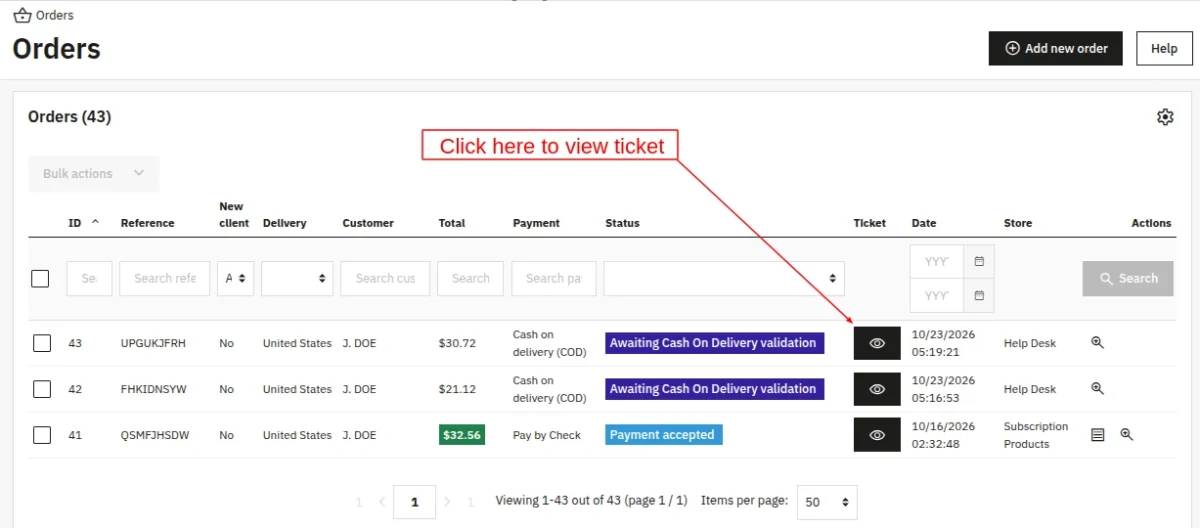This screenshot has height=528, width=1200.
Task: Open the orders table settings gear
Action: point(1165,117)
